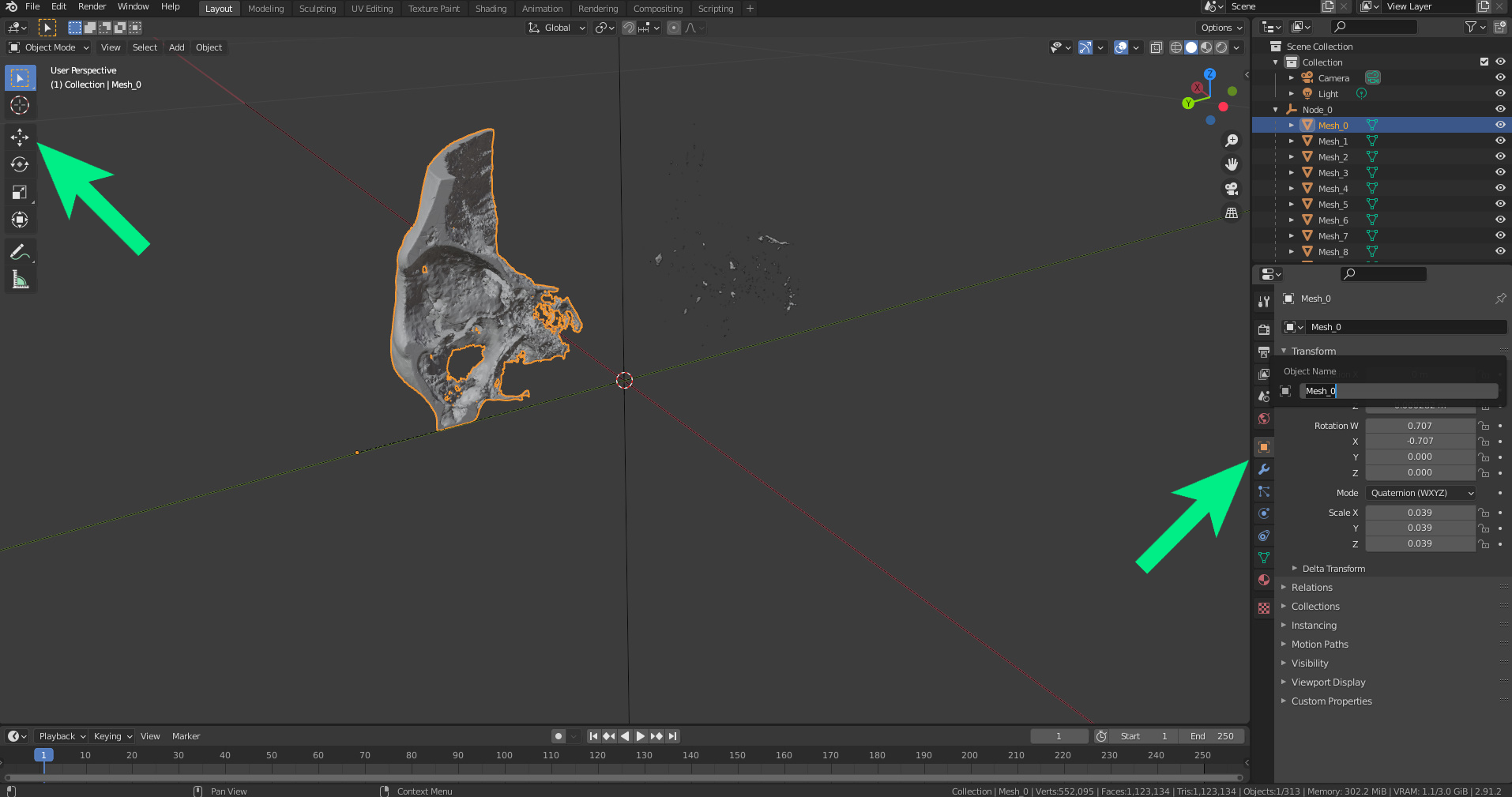The height and width of the screenshot is (797, 1512).
Task: Switch to the Sculpting workspace tab
Action: pos(318,9)
